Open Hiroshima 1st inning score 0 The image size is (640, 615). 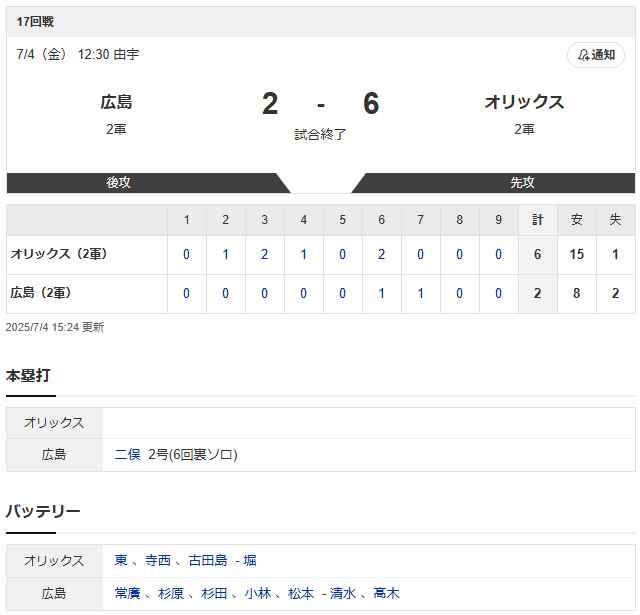click(x=186, y=293)
